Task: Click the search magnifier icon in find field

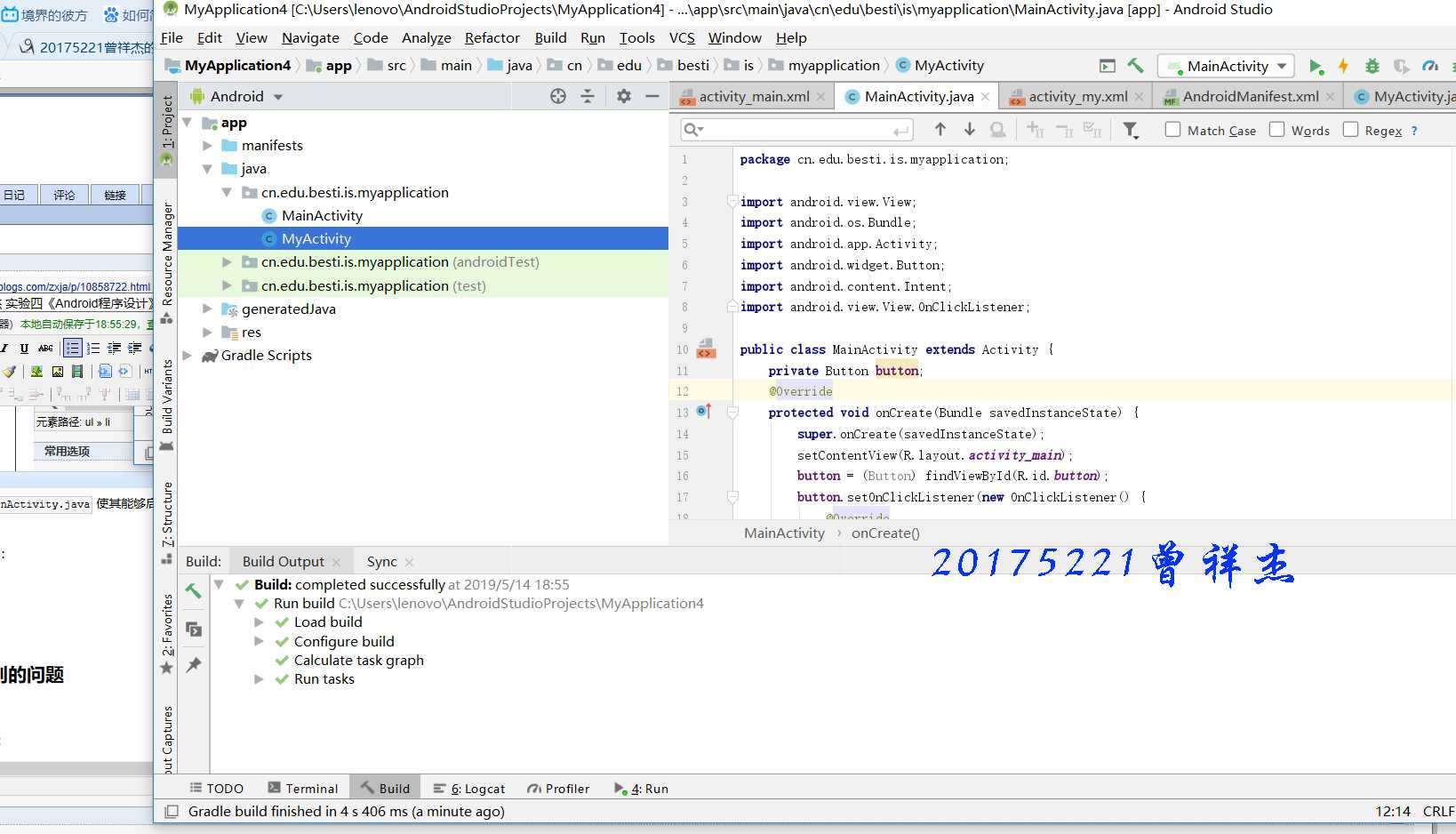Action: pyautogui.click(x=693, y=130)
